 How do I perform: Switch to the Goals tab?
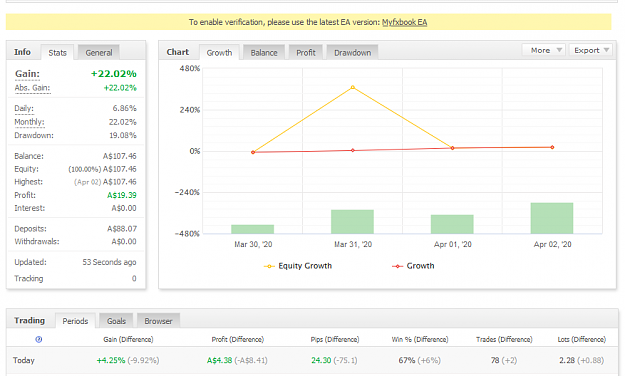click(116, 321)
